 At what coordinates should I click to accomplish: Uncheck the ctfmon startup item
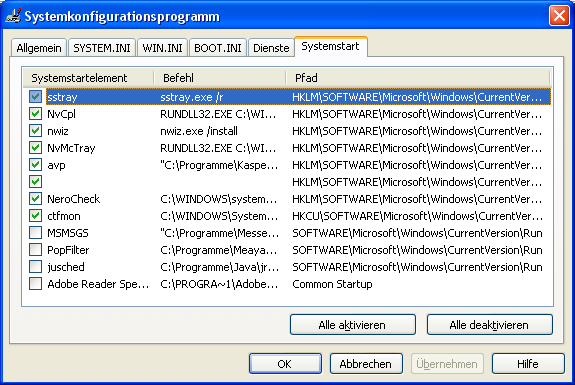click(x=36, y=216)
